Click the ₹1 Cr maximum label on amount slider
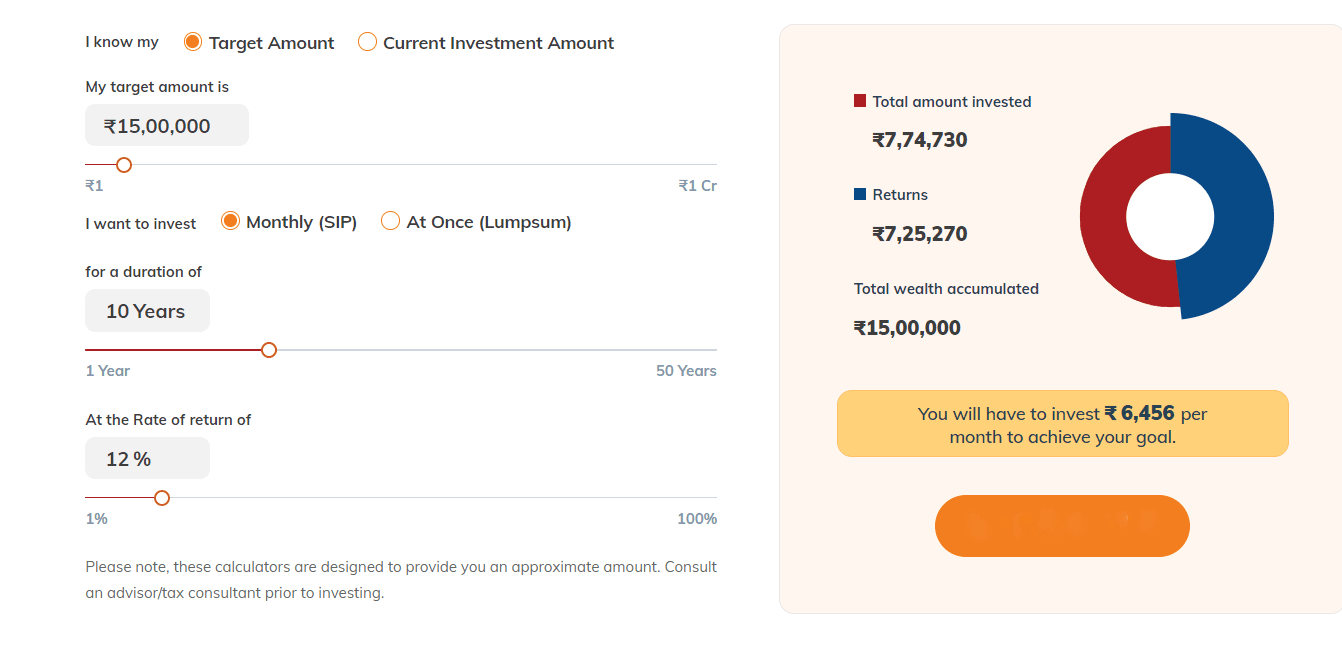This screenshot has width=1342, height=647. tap(697, 186)
